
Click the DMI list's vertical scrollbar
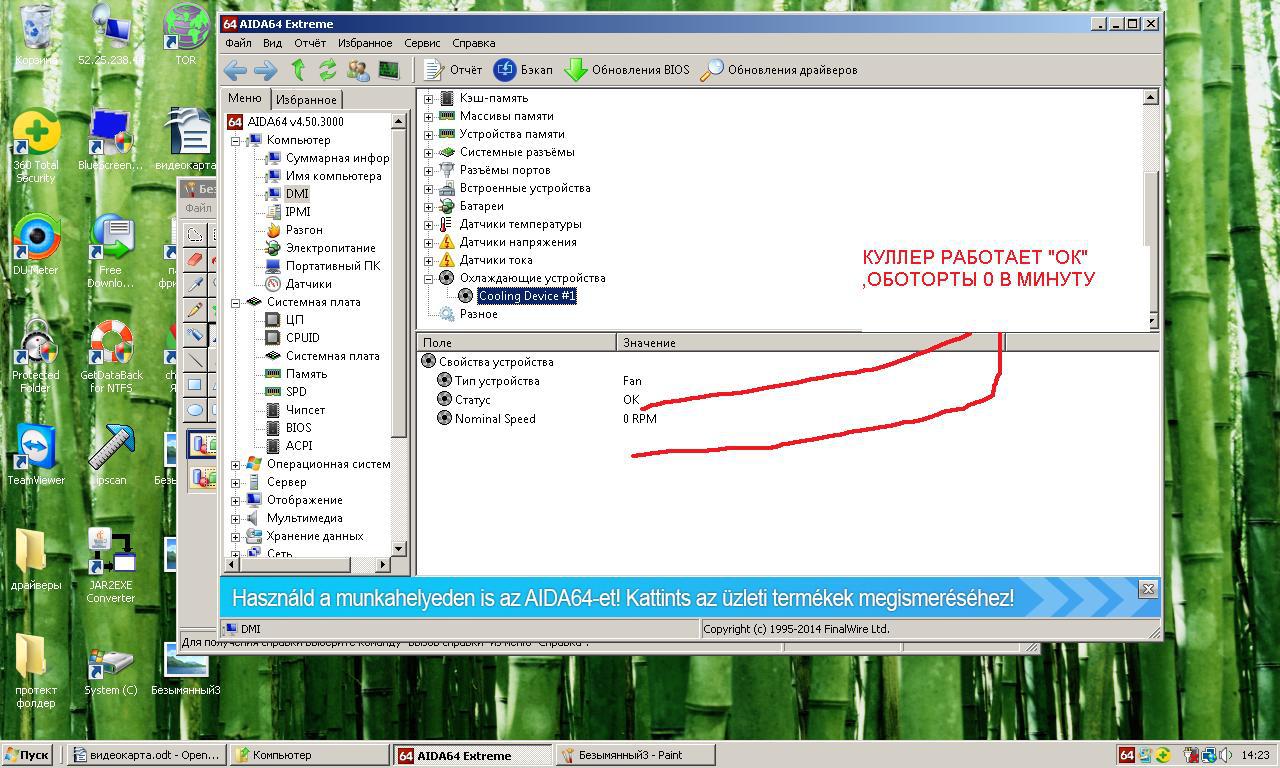(x=1150, y=209)
